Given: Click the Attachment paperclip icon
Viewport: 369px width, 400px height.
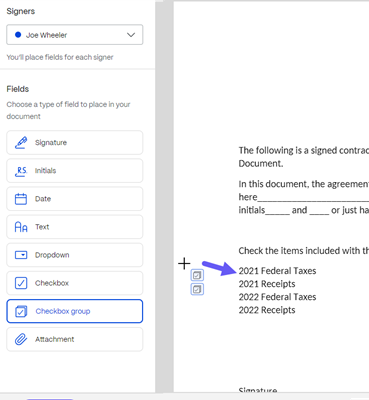Looking at the screenshot, I should pos(21,339).
